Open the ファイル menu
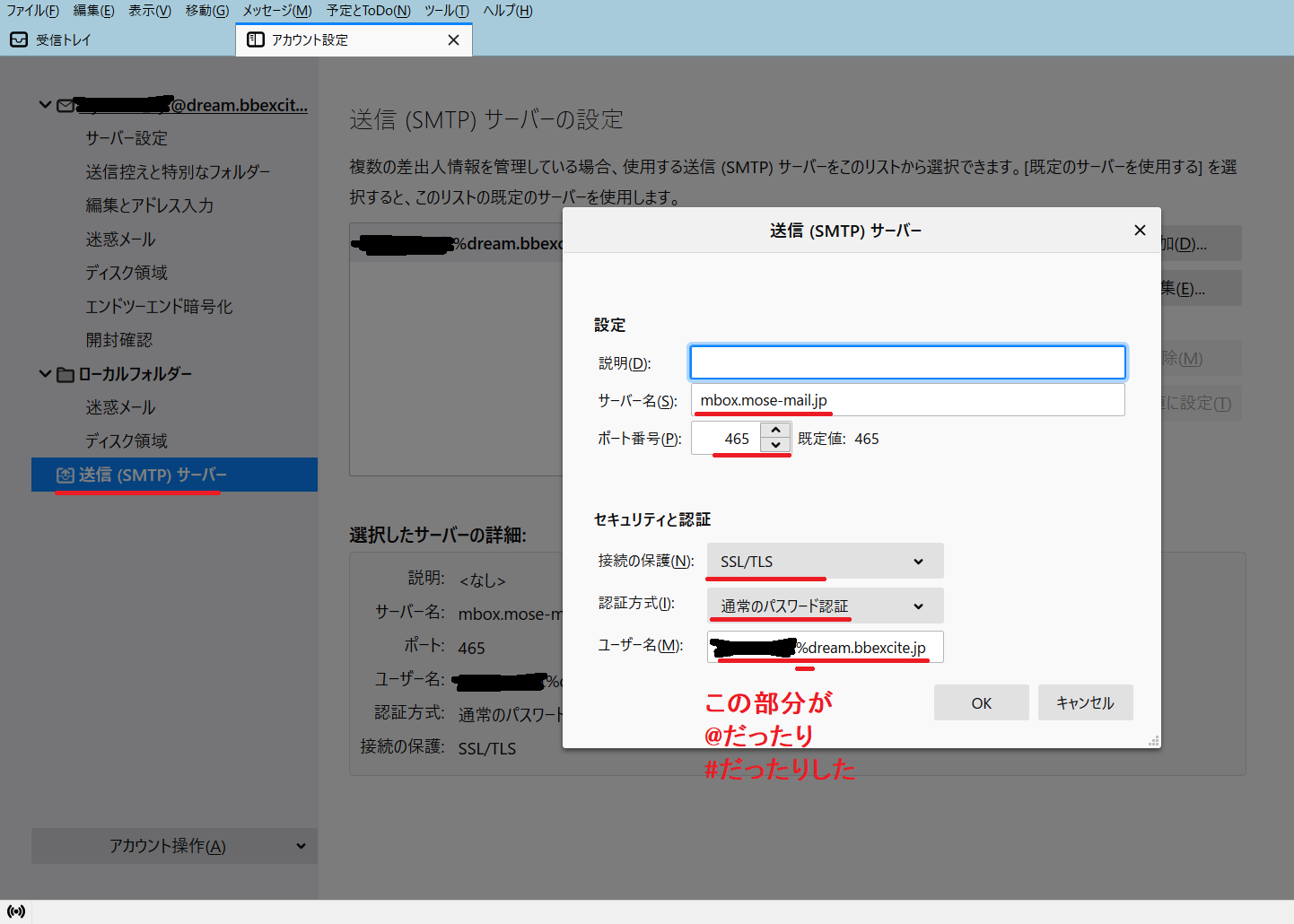This screenshot has height=924, width=1294. 32,11
